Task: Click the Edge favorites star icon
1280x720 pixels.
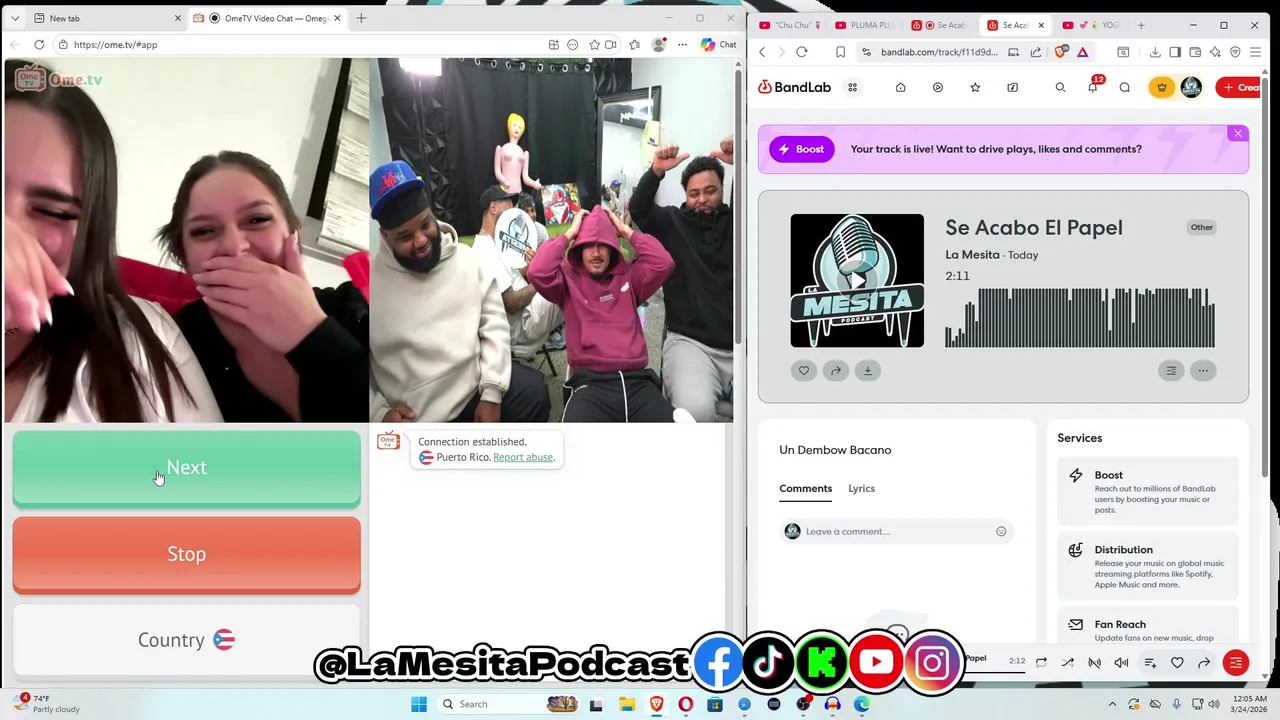Action: click(594, 44)
